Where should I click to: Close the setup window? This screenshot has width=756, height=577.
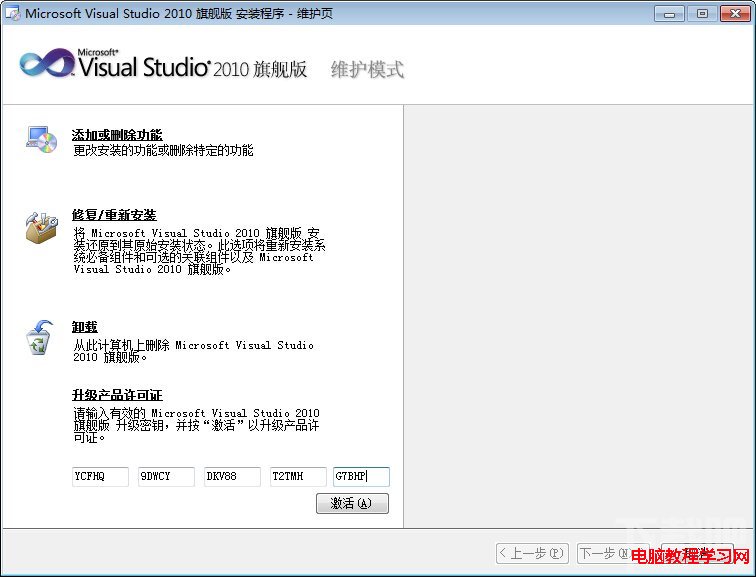(735, 13)
